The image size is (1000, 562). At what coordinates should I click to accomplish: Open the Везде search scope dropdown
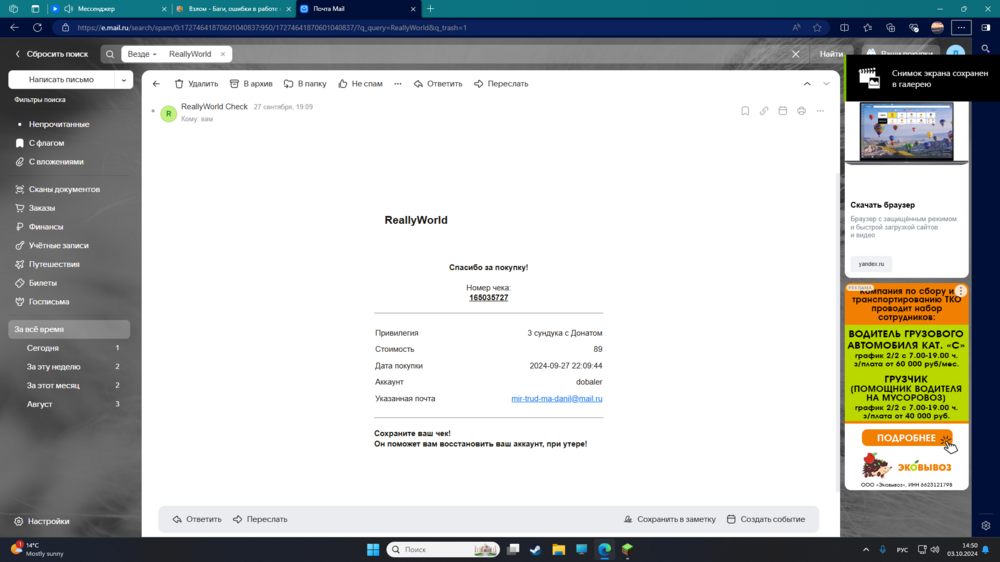tap(142, 54)
